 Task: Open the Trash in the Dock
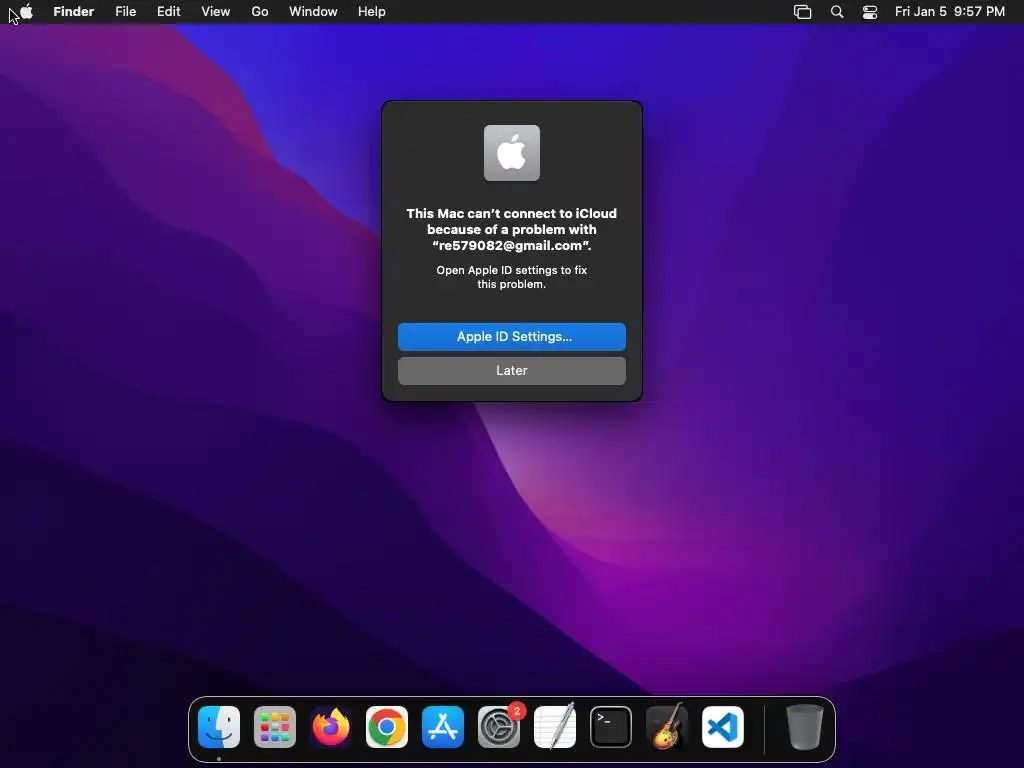pos(805,727)
